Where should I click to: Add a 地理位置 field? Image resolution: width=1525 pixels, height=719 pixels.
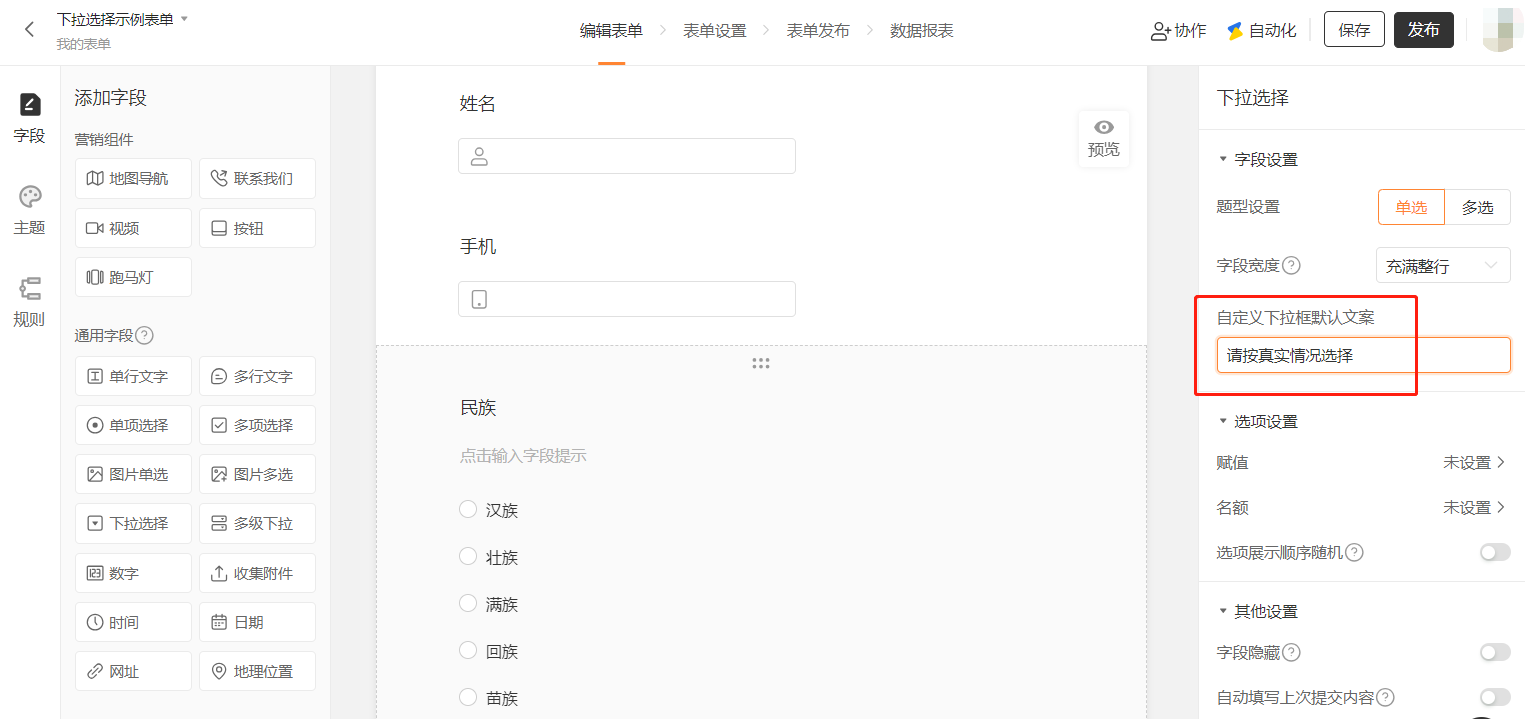(x=257, y=671)
